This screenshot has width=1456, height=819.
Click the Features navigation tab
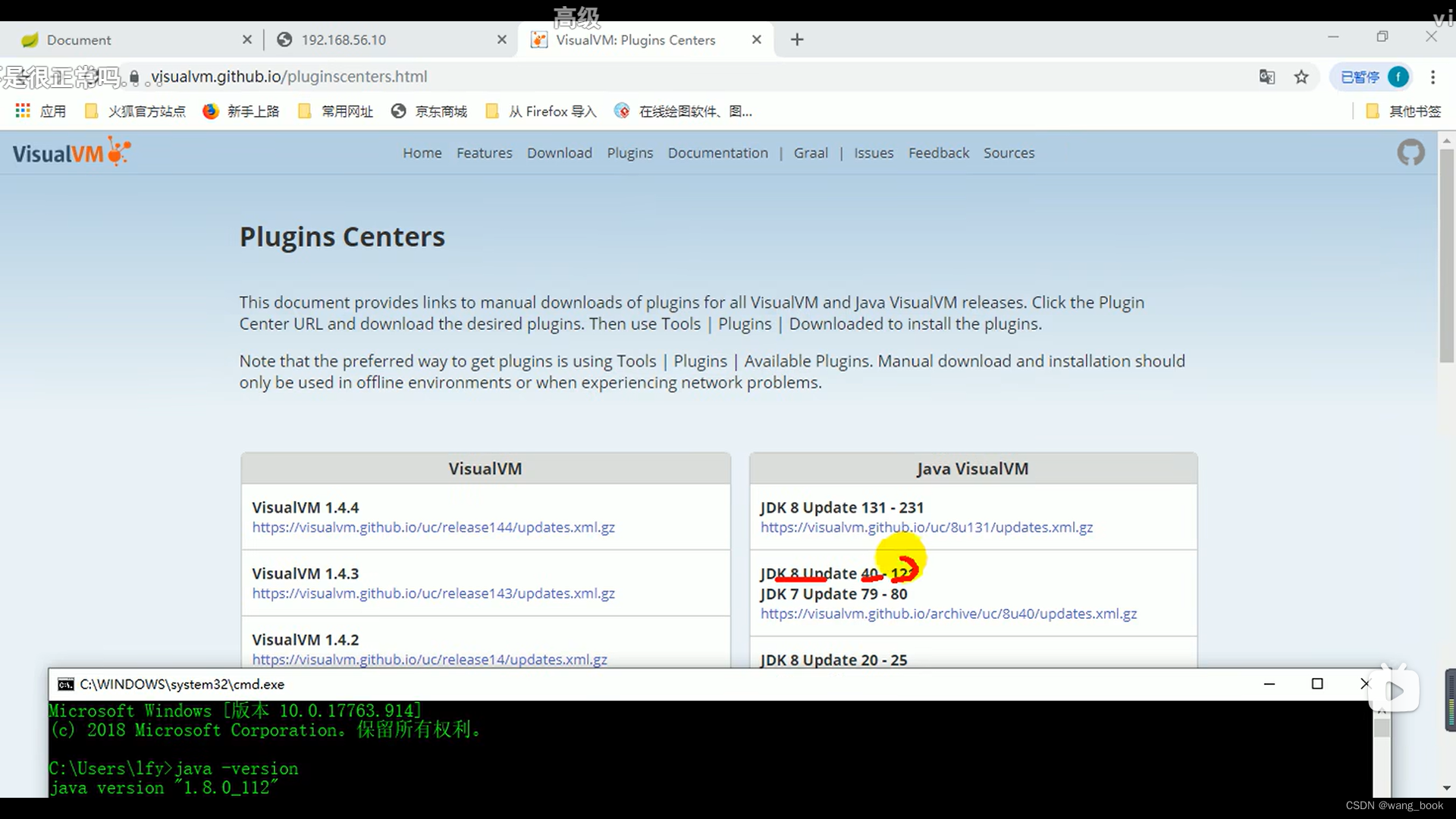(485, 152)
